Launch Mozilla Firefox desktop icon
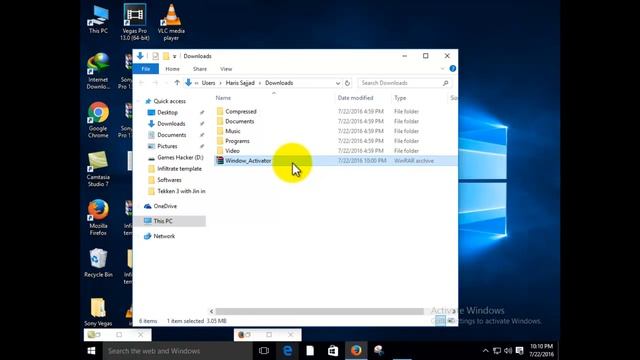 (98, 218)
